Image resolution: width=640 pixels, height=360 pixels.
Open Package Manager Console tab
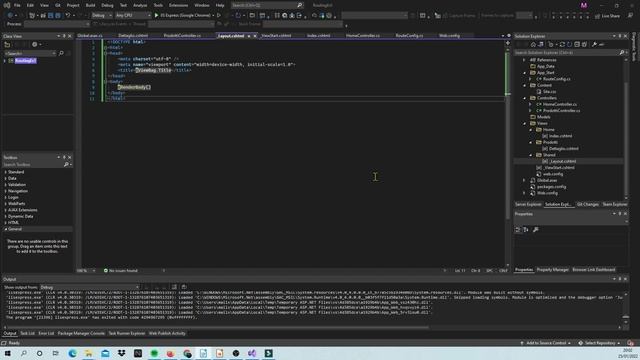[x=81, y=333]
